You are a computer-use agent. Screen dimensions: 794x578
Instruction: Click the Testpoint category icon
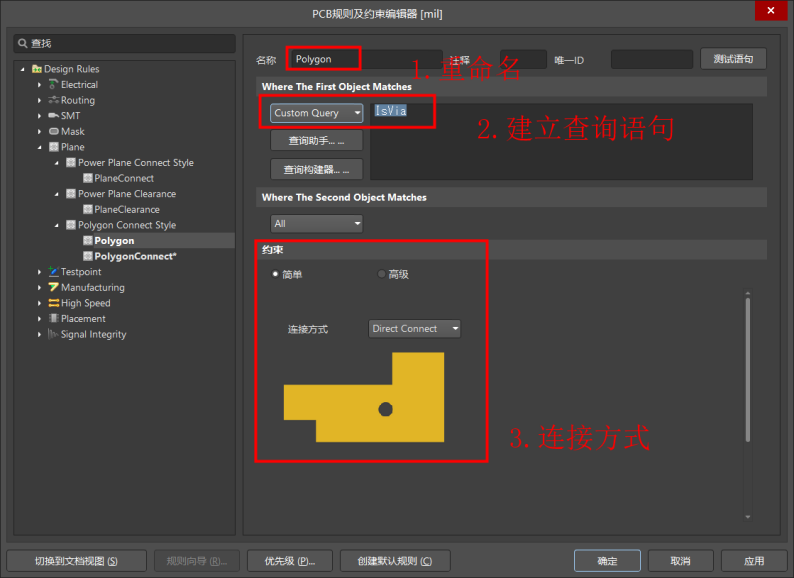(53, 272)
